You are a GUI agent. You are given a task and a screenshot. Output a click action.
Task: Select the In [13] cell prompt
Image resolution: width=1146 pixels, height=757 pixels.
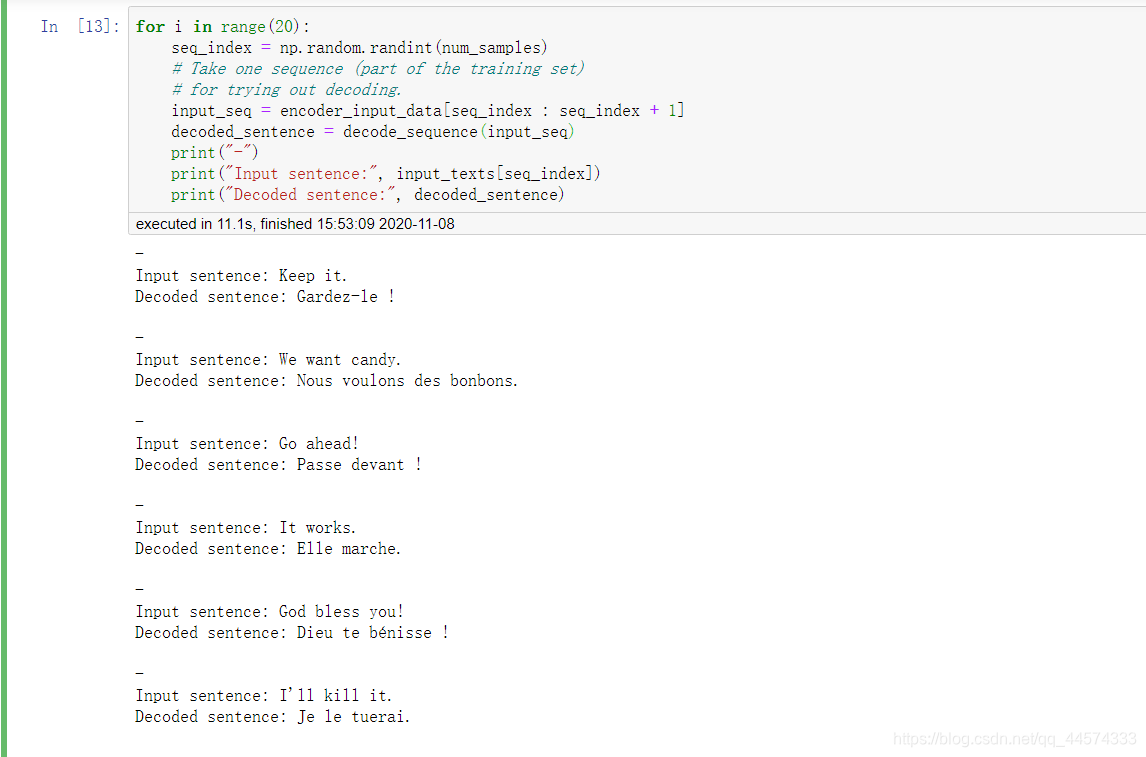(80, 26)
